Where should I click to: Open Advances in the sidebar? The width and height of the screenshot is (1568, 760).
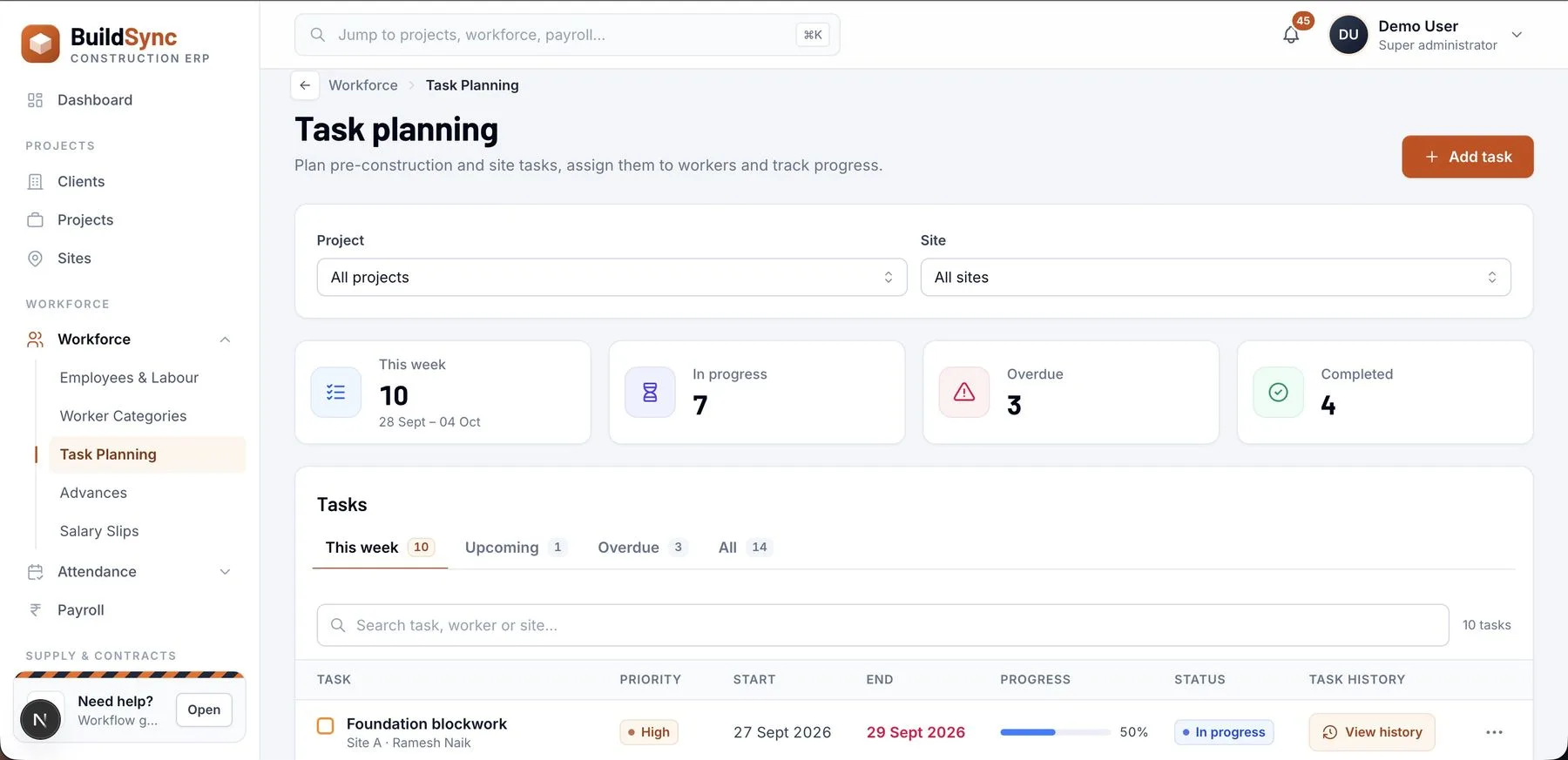(93, 493)
